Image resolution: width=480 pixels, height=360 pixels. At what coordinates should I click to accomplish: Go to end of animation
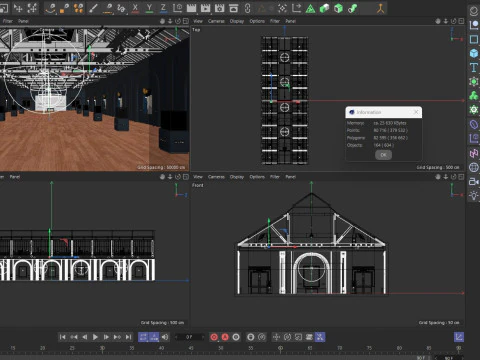pos(128,337)
